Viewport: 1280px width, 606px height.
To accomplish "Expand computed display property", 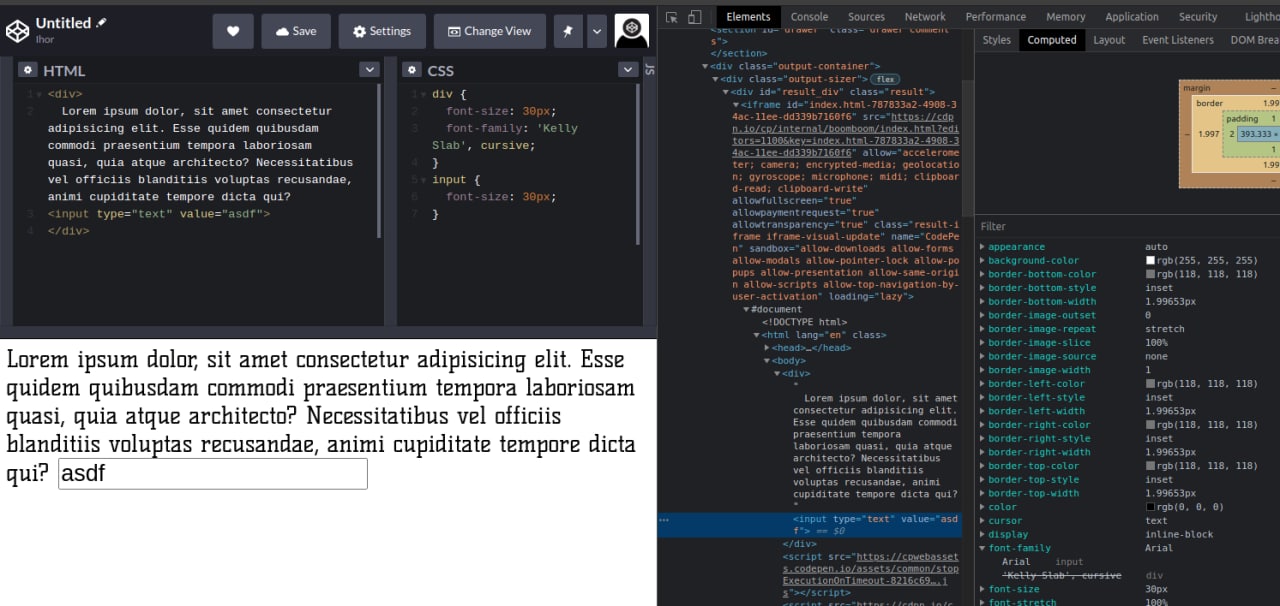I will point(982,534).
